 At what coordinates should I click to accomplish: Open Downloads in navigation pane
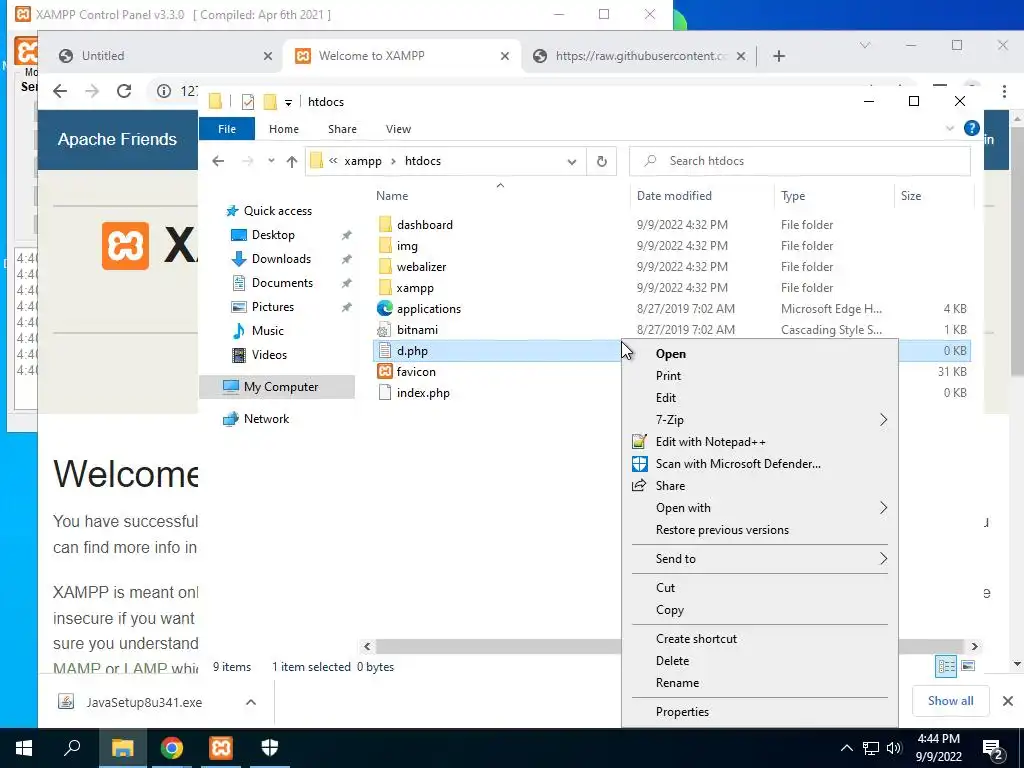click(281, 259)
